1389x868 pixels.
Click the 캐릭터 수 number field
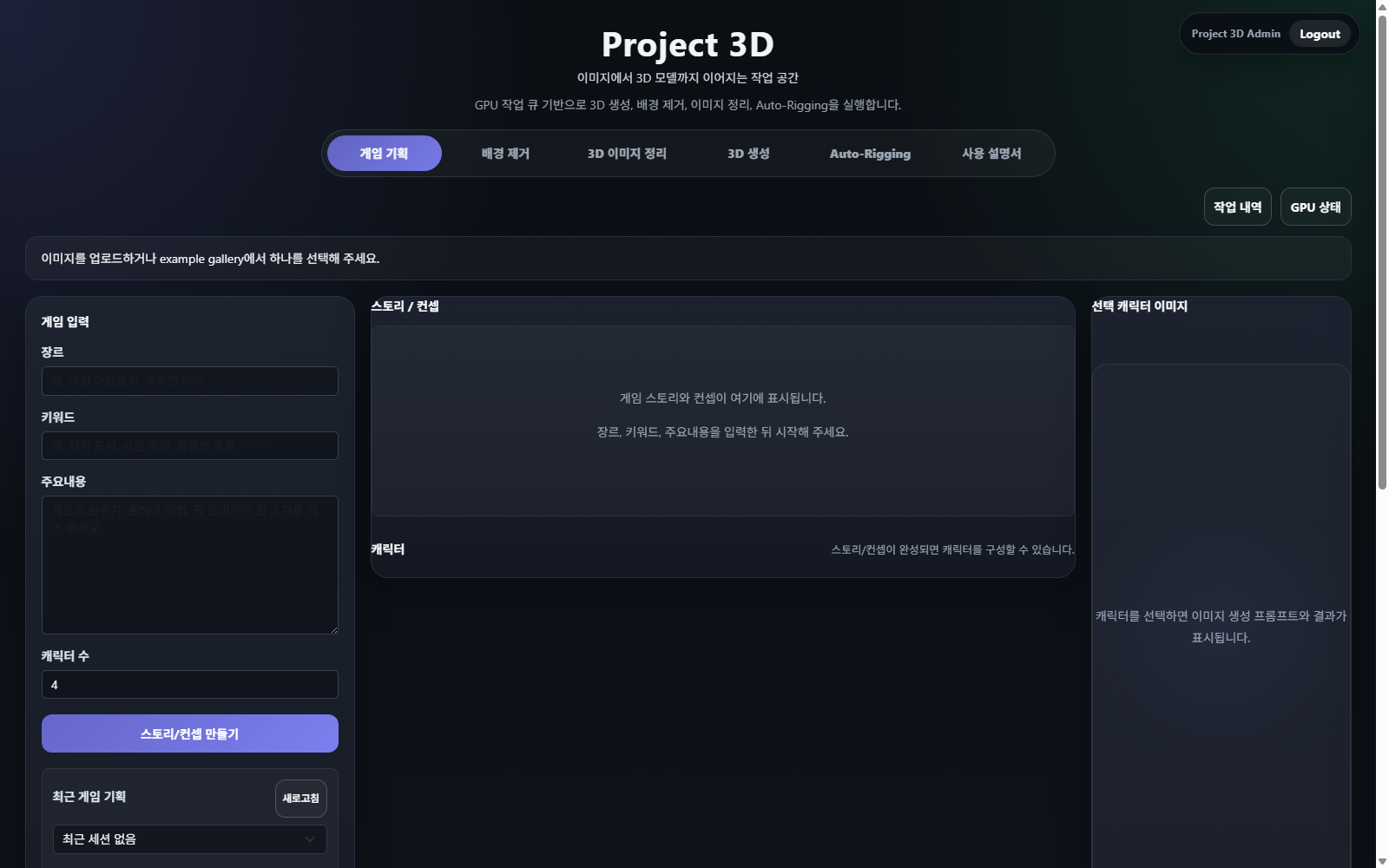190,685
